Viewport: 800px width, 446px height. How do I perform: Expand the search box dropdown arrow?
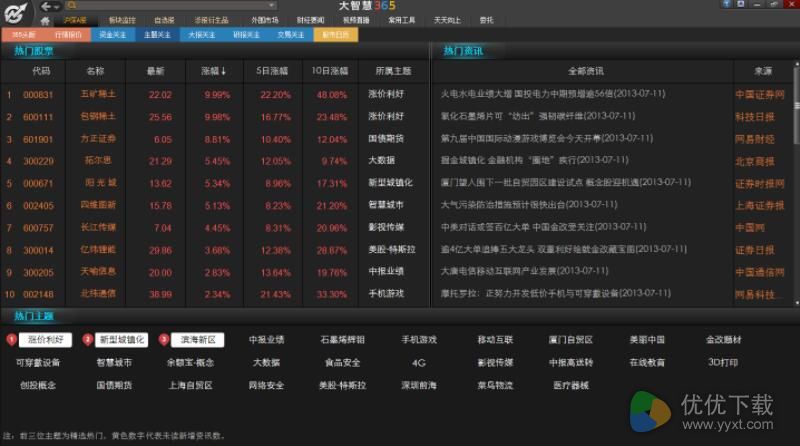coord(272,5)
